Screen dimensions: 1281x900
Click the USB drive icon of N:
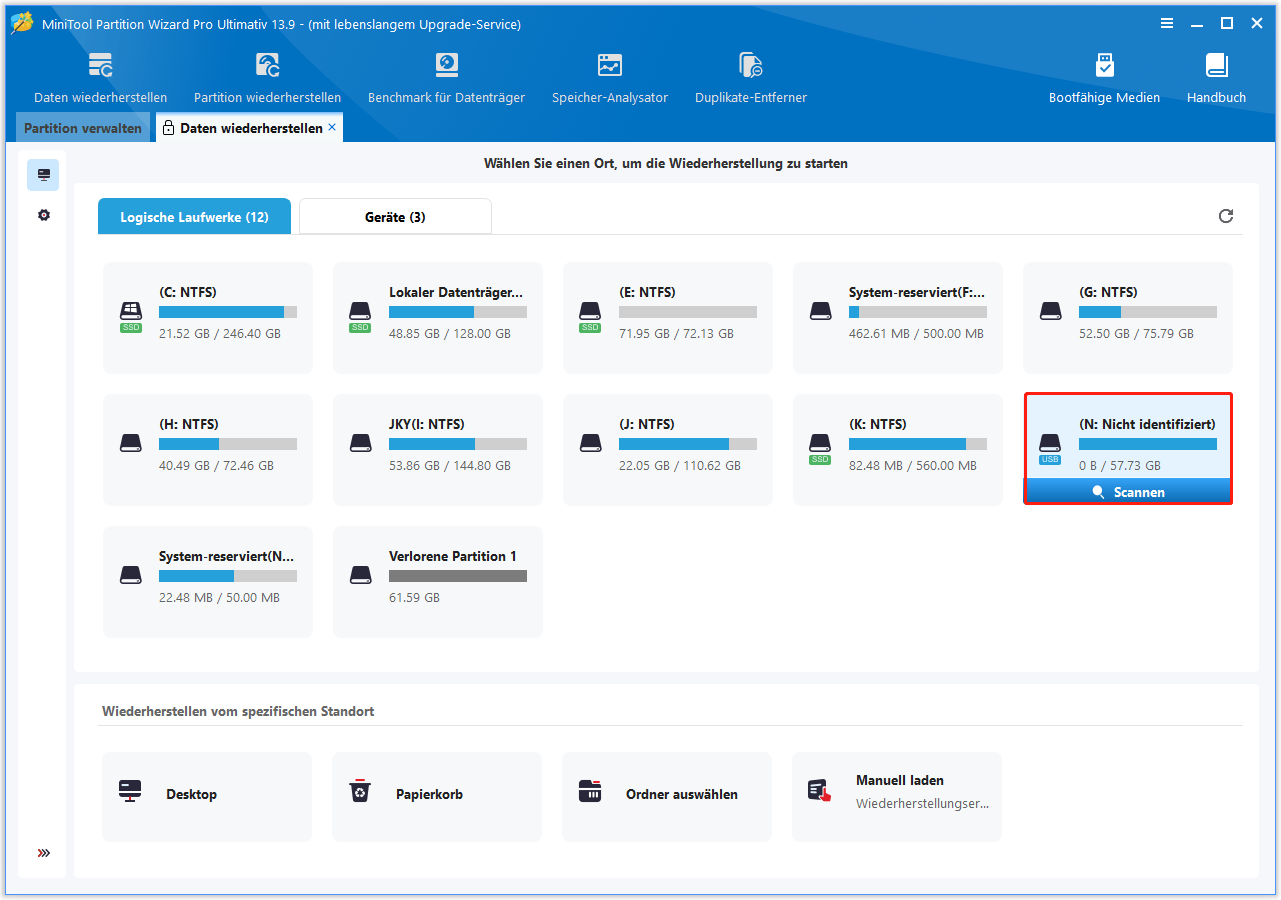(1050, 448)
